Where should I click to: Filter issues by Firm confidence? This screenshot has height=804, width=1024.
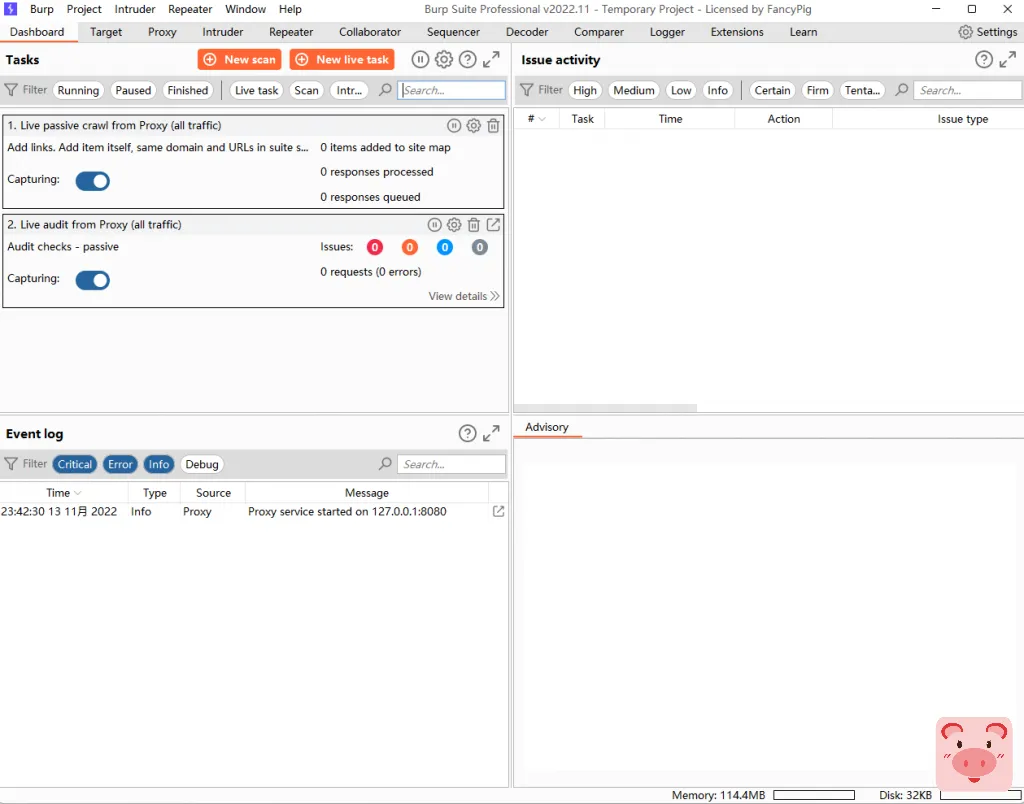pyautogui.click(x=818, y=90)
